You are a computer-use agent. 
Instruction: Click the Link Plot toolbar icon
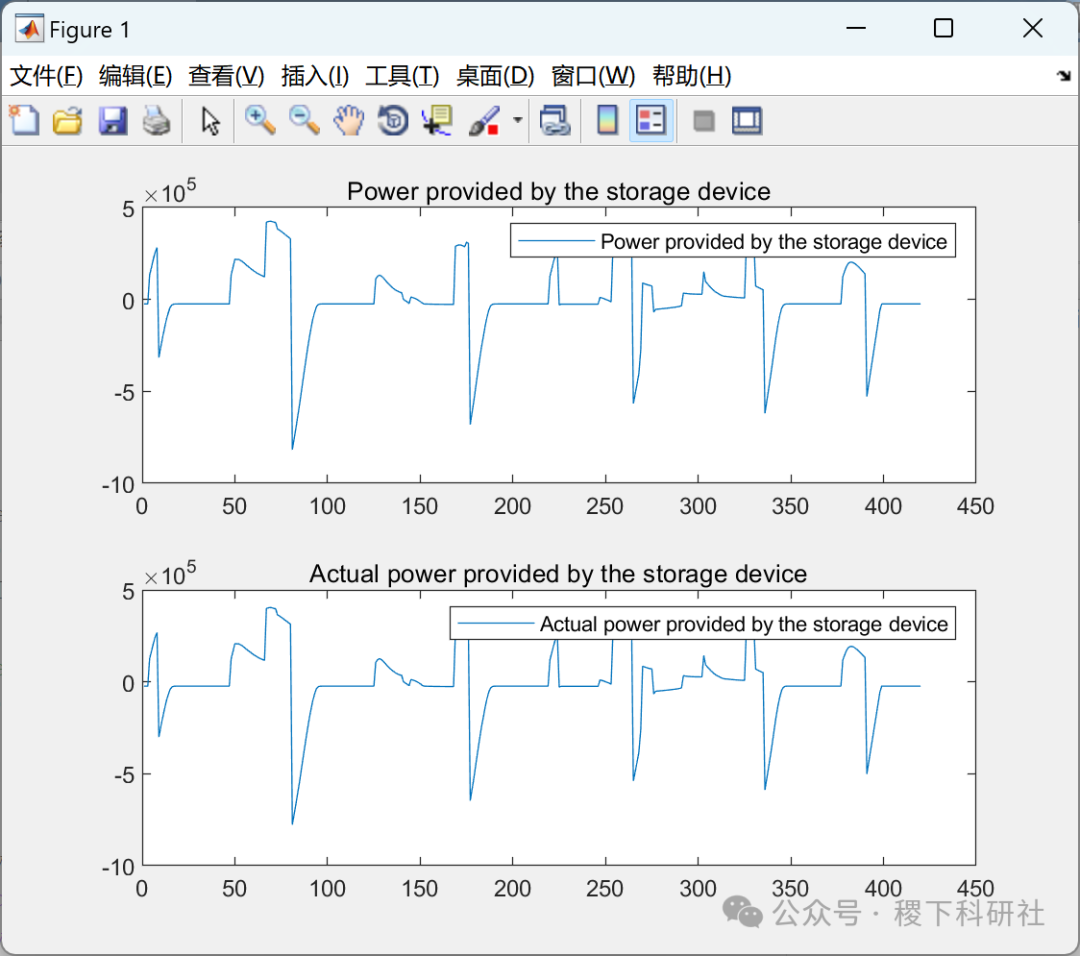554,121
